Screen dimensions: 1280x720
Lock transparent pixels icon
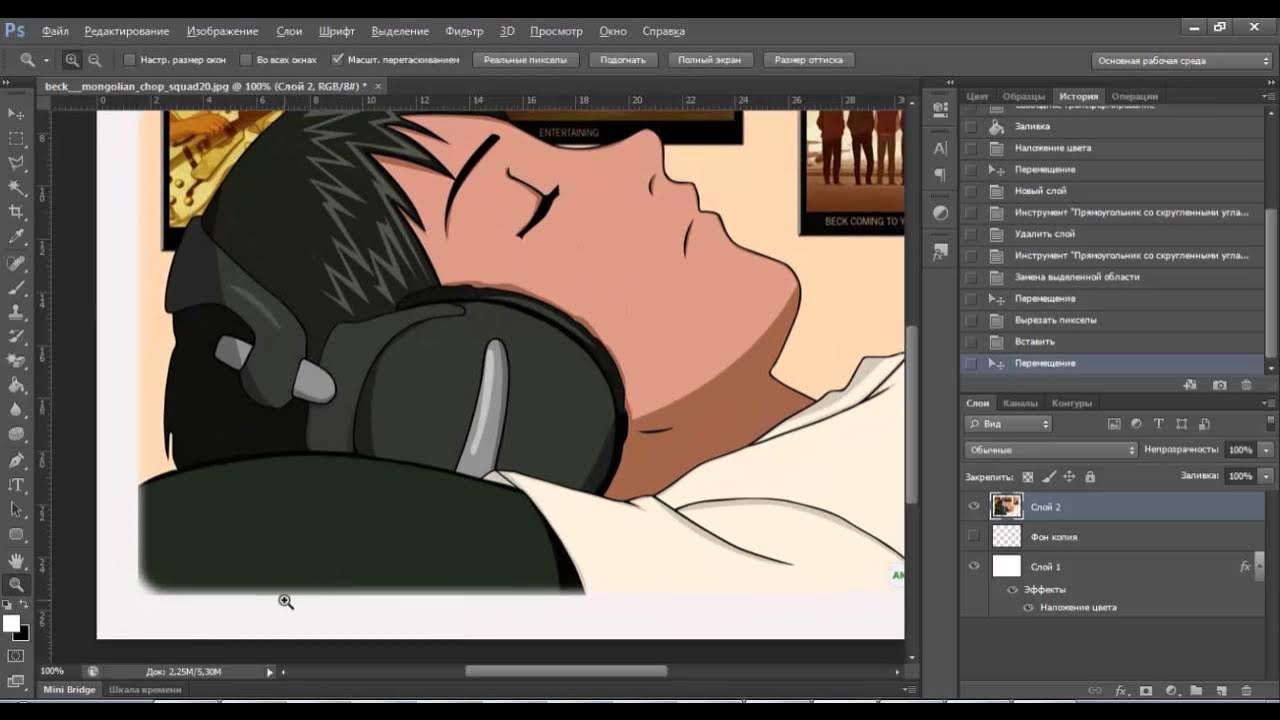tap(1028, 477)
